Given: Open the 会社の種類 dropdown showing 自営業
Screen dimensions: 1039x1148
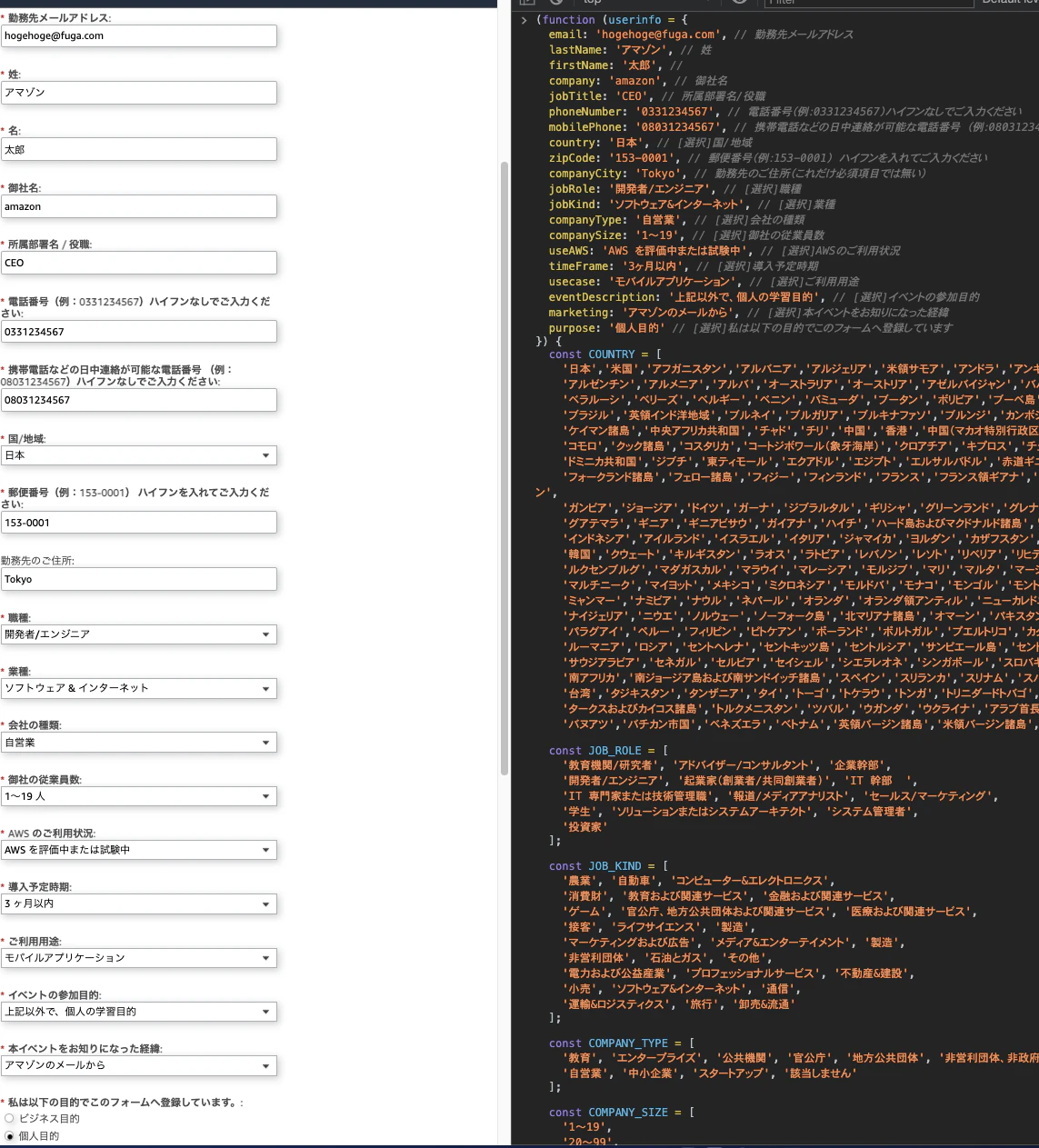Looking at the screenshot, I should [138, 743].
